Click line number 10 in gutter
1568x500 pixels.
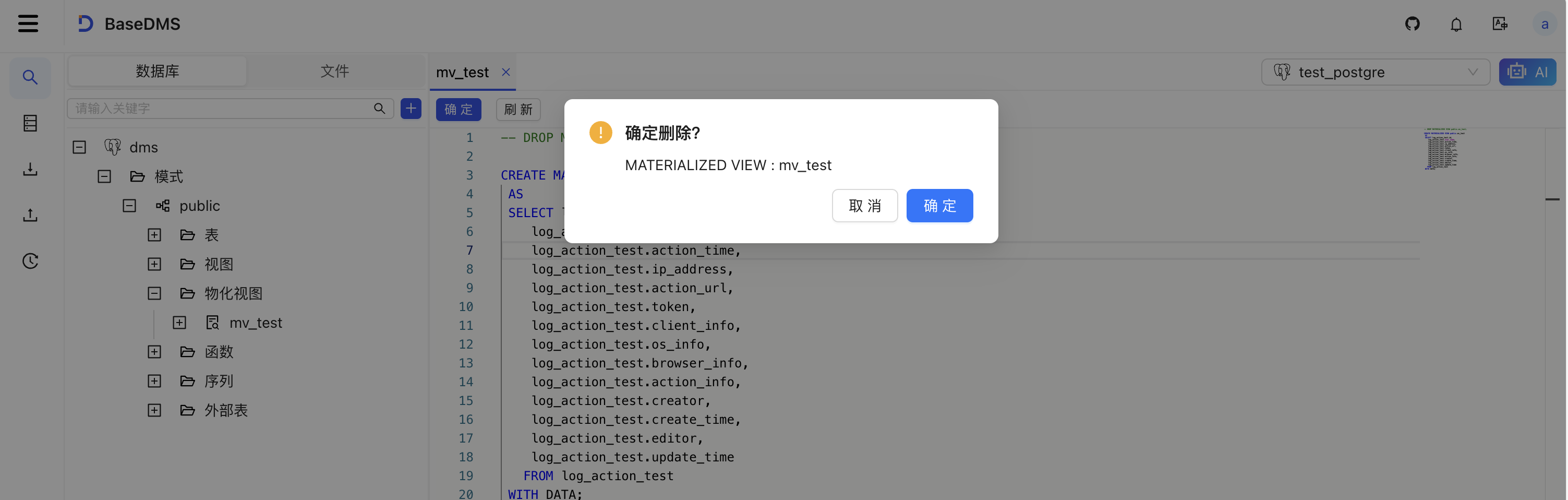[466, 306]
